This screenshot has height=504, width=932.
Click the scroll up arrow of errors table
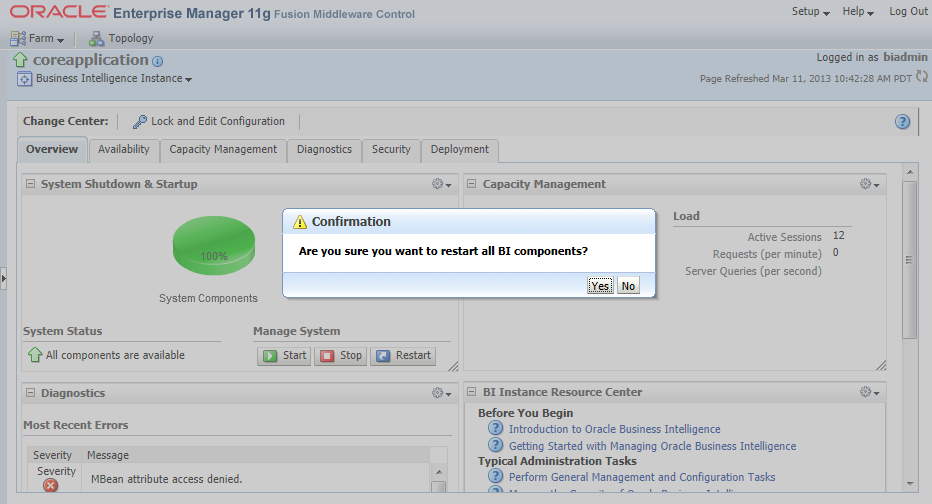(439, 472)
